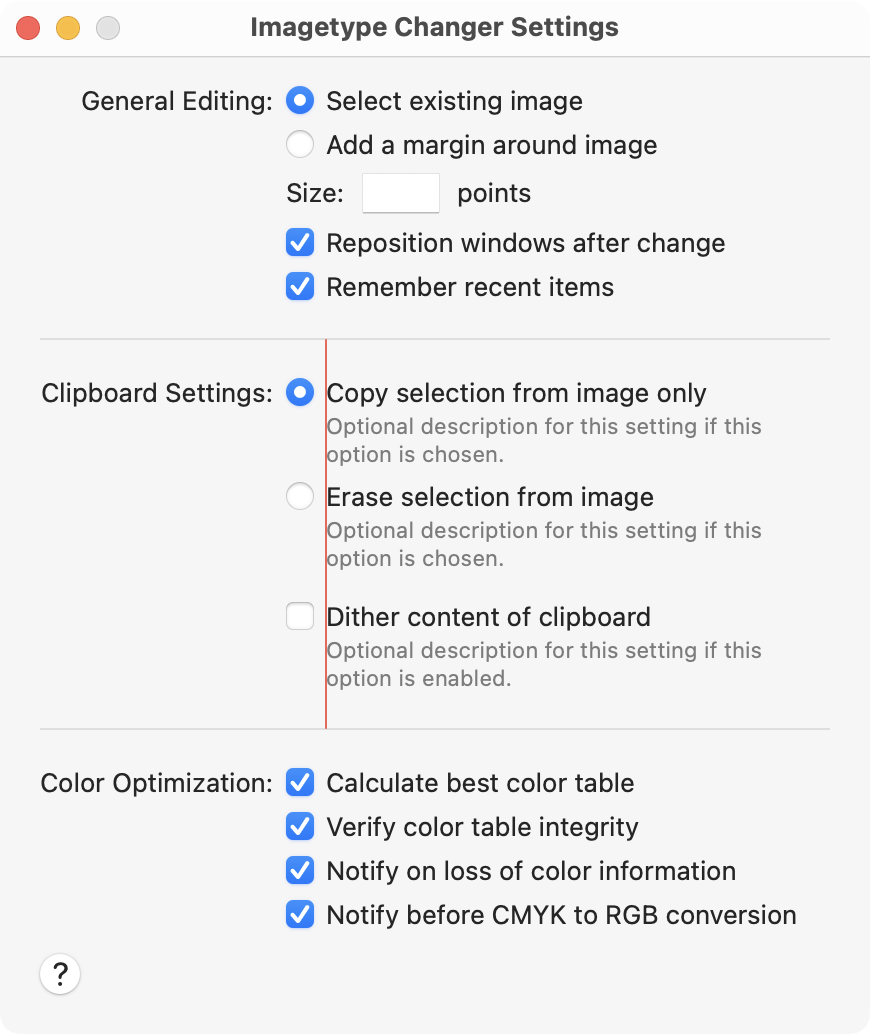The width and height of the screenshot is (870, 1034).
Task: Click the 'Imagetype Changer Settings' window title
Action: tap(434, 28)
